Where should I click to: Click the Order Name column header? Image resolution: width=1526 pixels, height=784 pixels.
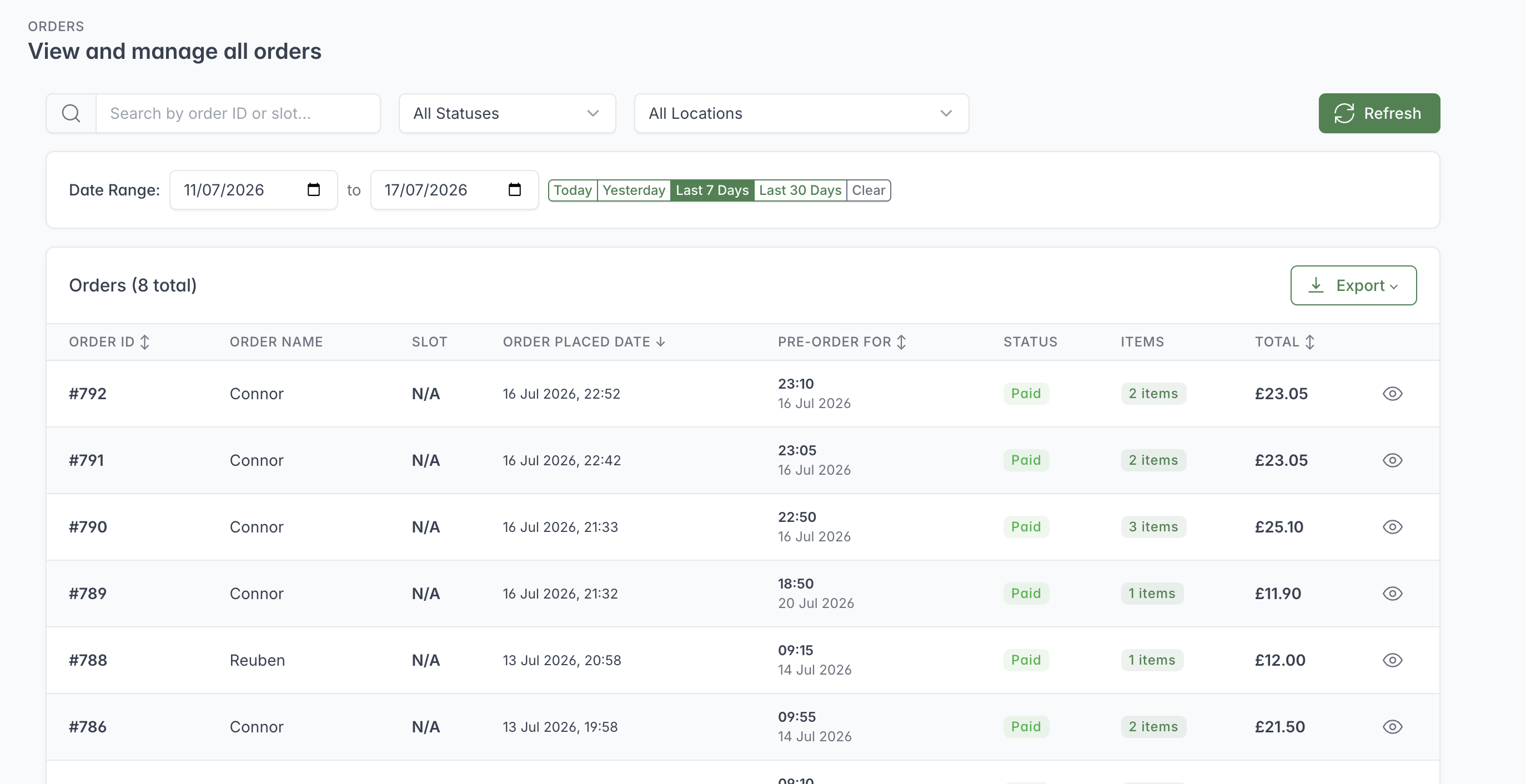(x=276, y=341)
